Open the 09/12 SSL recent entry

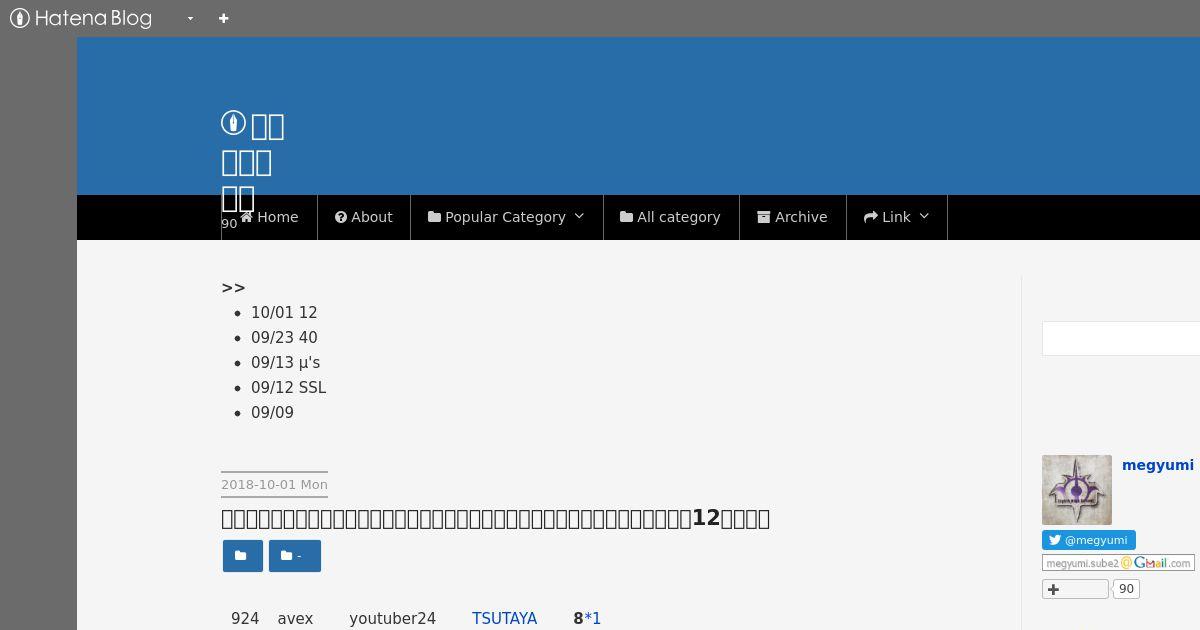point(288,388)
